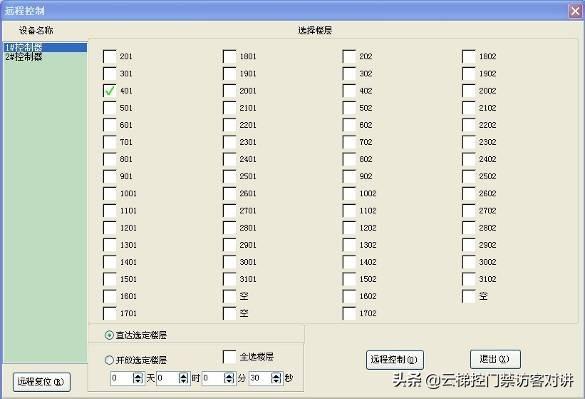Close the 远程控制 dialog window
Image resolution: width=585 pixels, height=399 pixels.
pos(575,11)
